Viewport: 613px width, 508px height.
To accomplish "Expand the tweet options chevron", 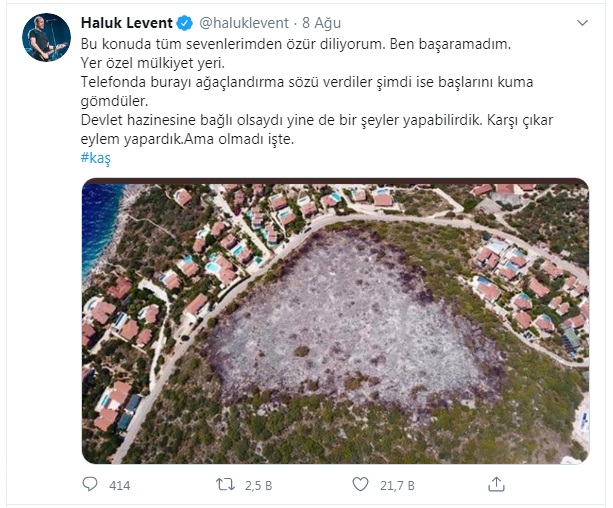I will point(582,23).
